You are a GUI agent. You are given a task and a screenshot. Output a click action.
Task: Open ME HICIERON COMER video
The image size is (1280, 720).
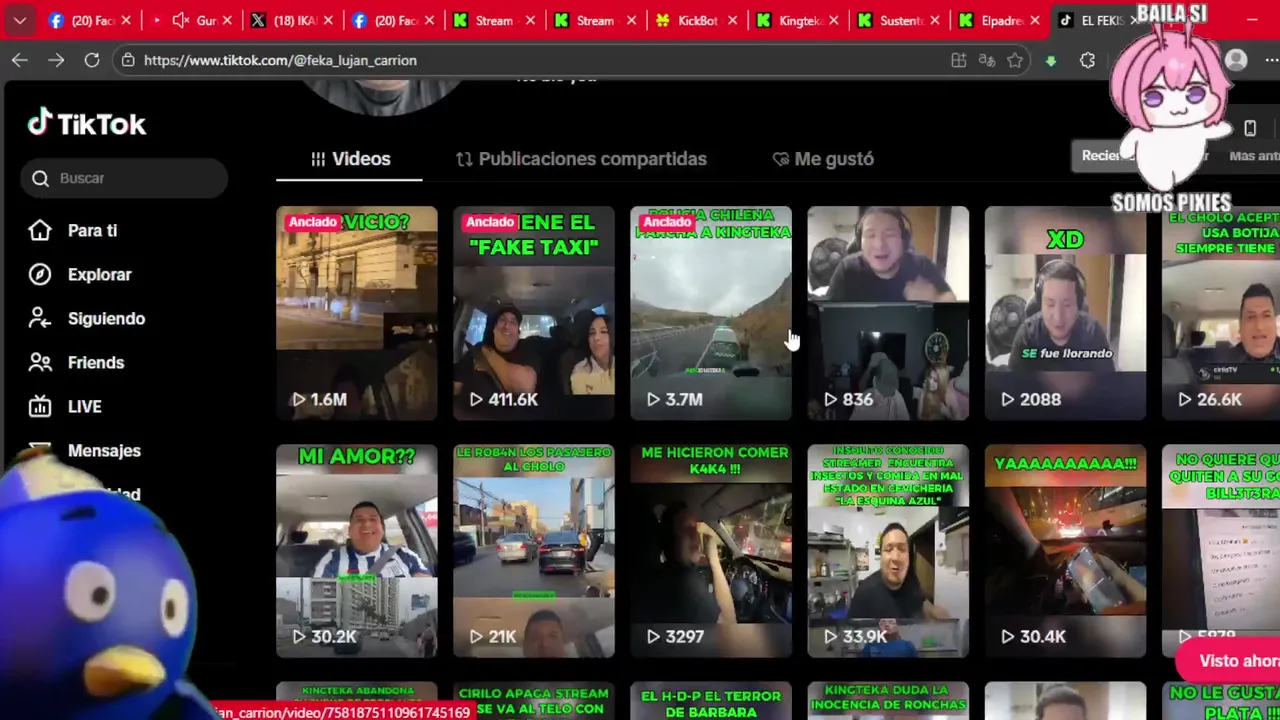(711, 551)
